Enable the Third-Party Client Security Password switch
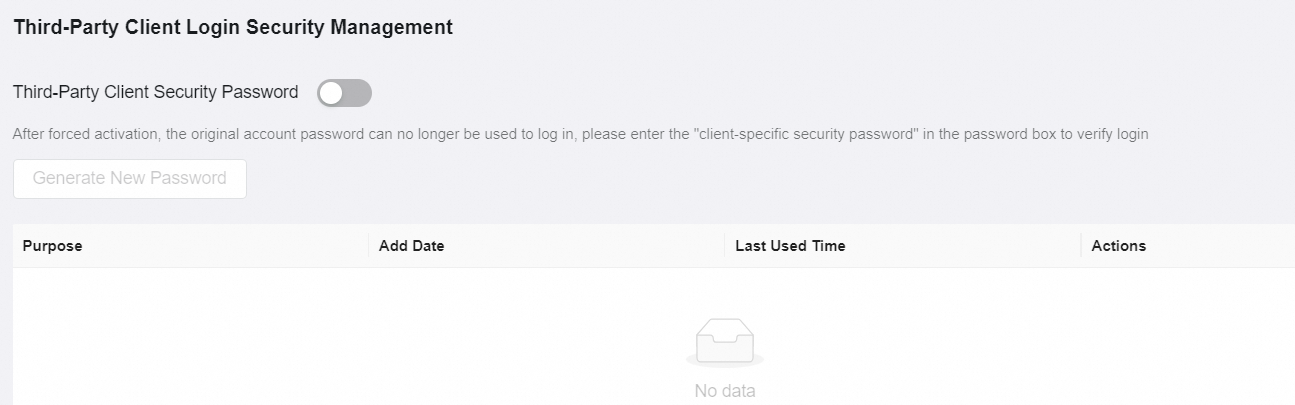The height and width of the screenshot is (405, 1295). click(x=344, y=93)
